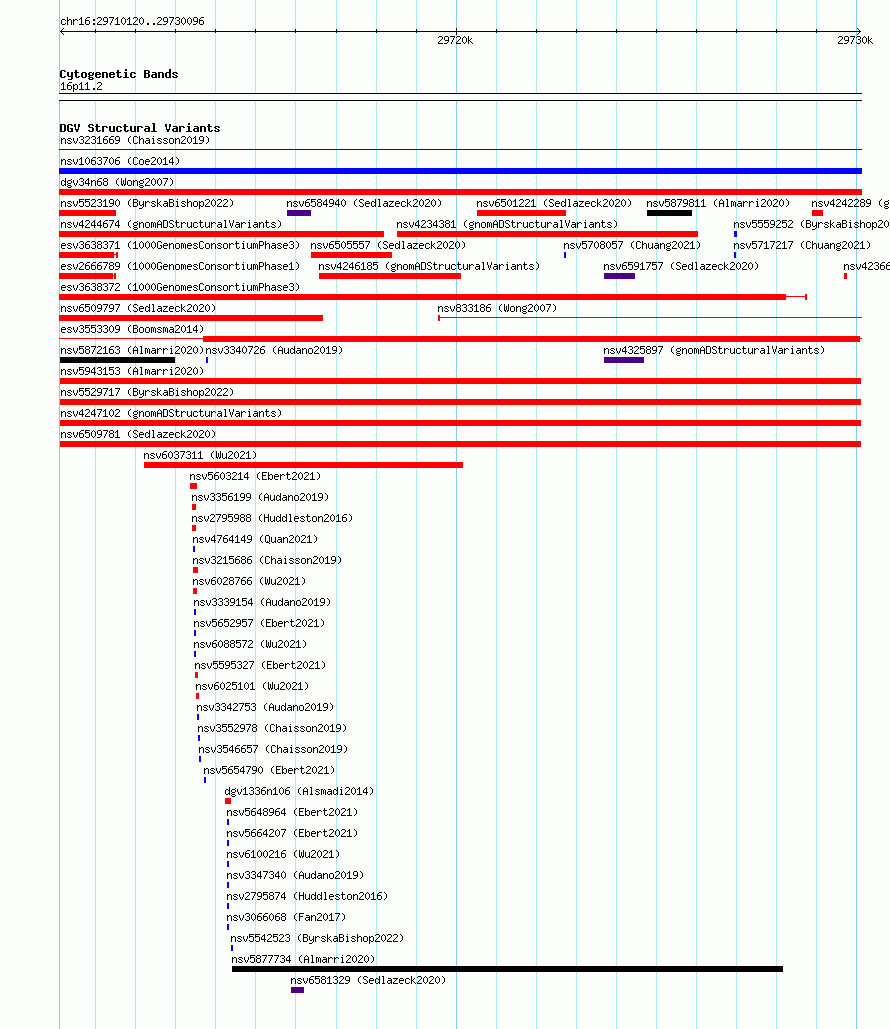Image resolution: width=890 pixels, height=1029 pixels.
Task: Click the nsv5872163 (Almarri2020) black bar
Action: point(117,360)
